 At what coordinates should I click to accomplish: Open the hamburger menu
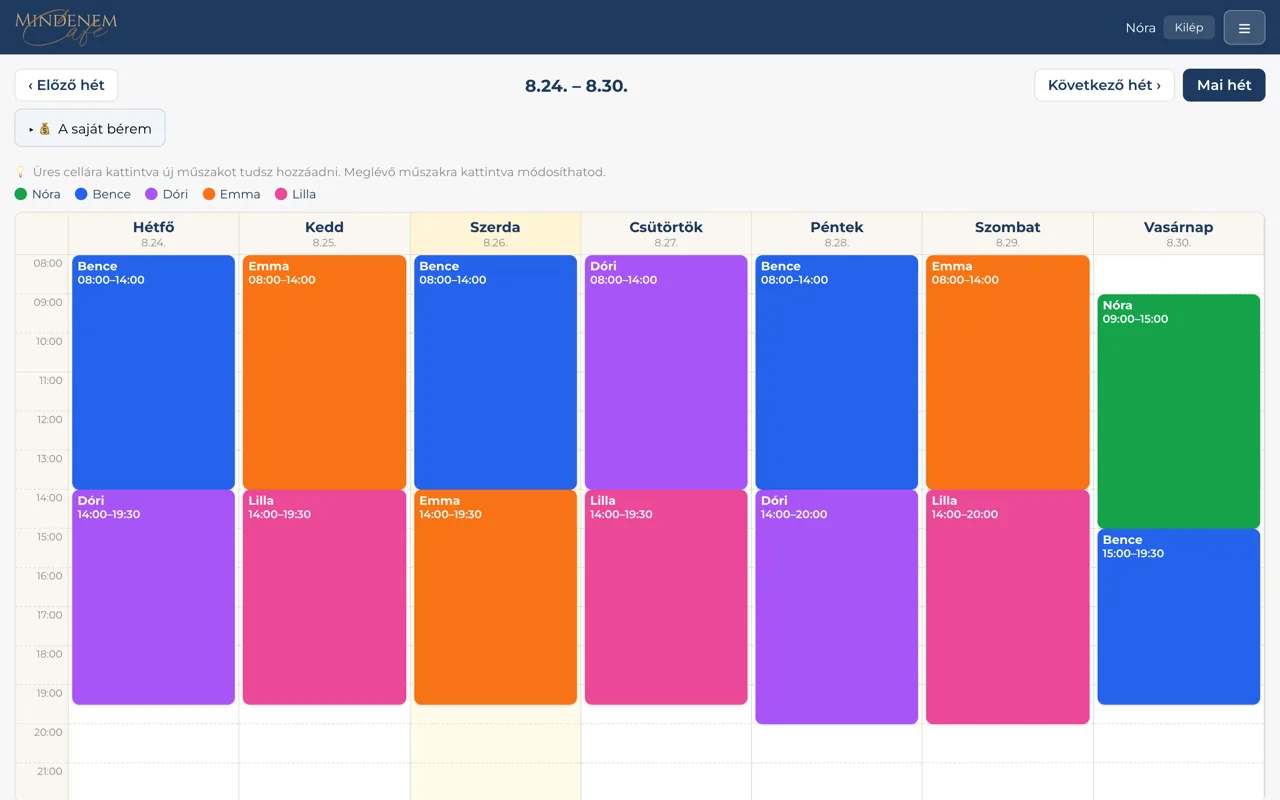(1244, 28)
